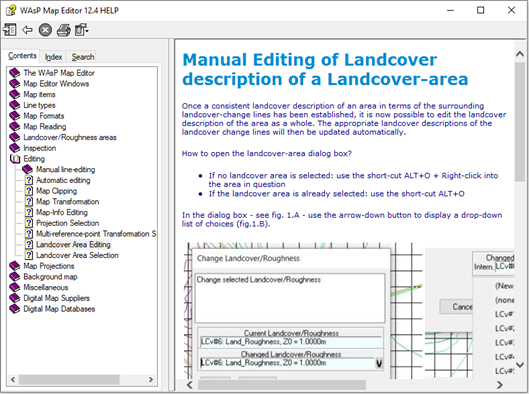
Task: Select the Map items entry
Action: 39,94
